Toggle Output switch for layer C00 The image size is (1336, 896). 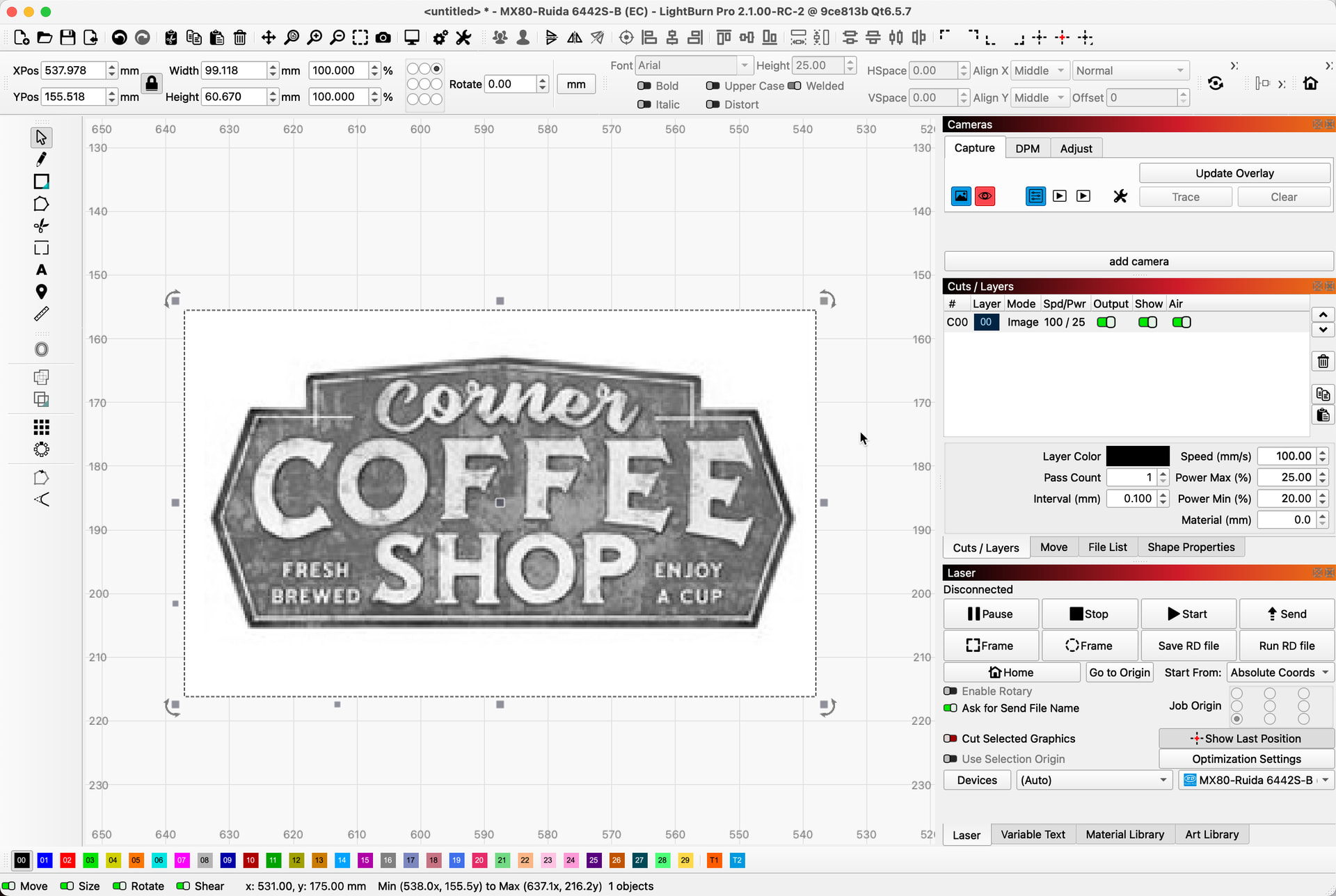coord(1106,322)
